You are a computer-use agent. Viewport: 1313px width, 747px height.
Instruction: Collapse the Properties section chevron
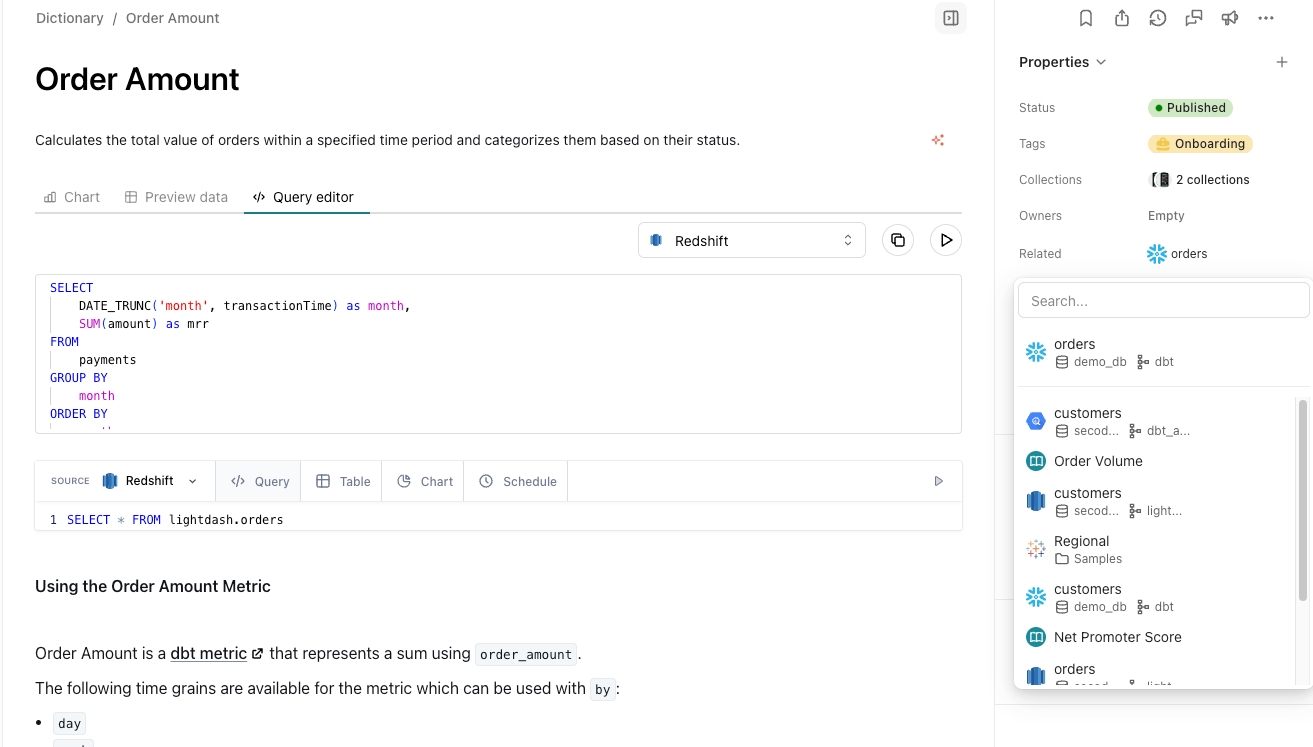point(1101,62)
